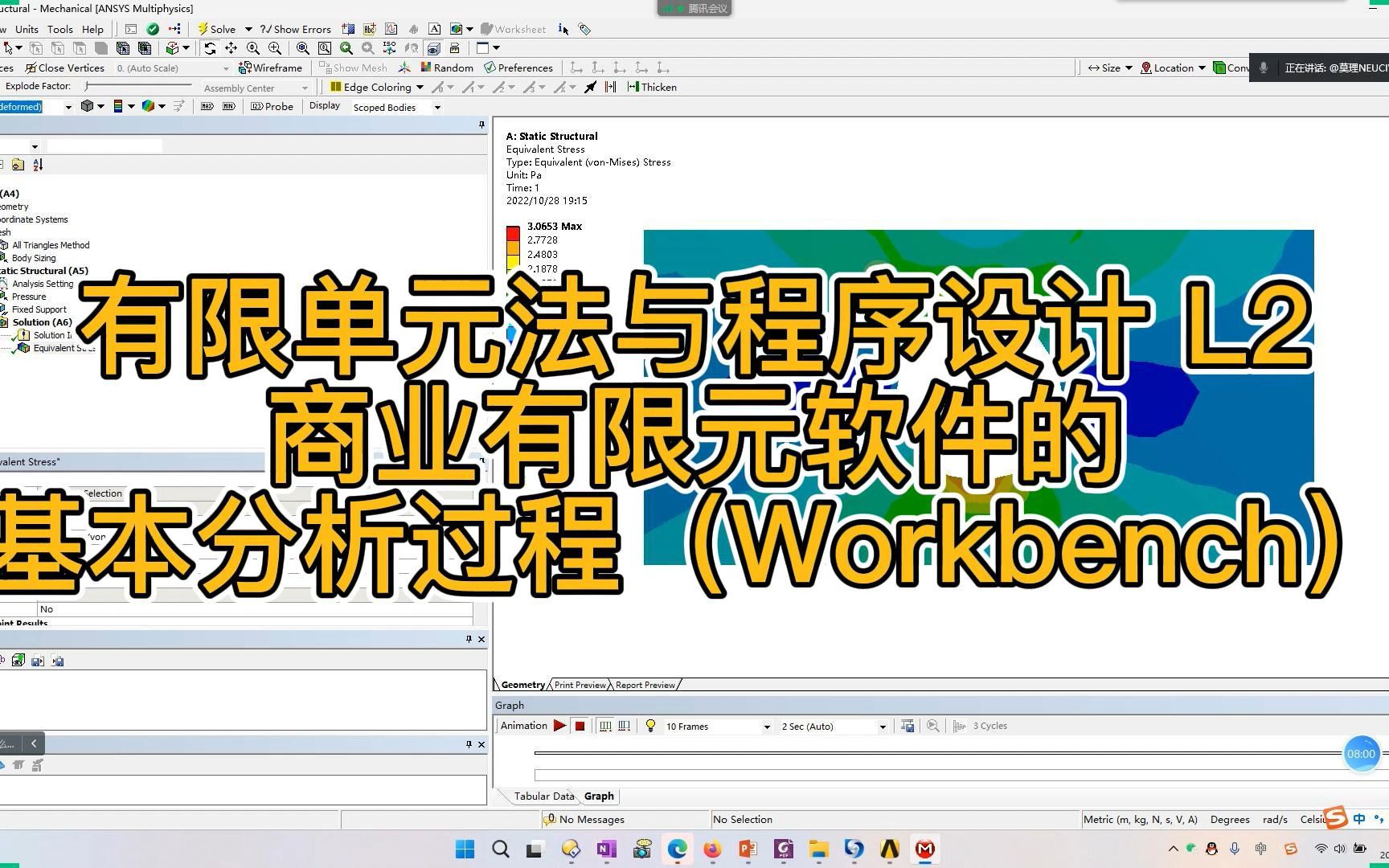Click the Label (A) annotation icon
This screenshot has height=868, width=1389.
(434, 29)
